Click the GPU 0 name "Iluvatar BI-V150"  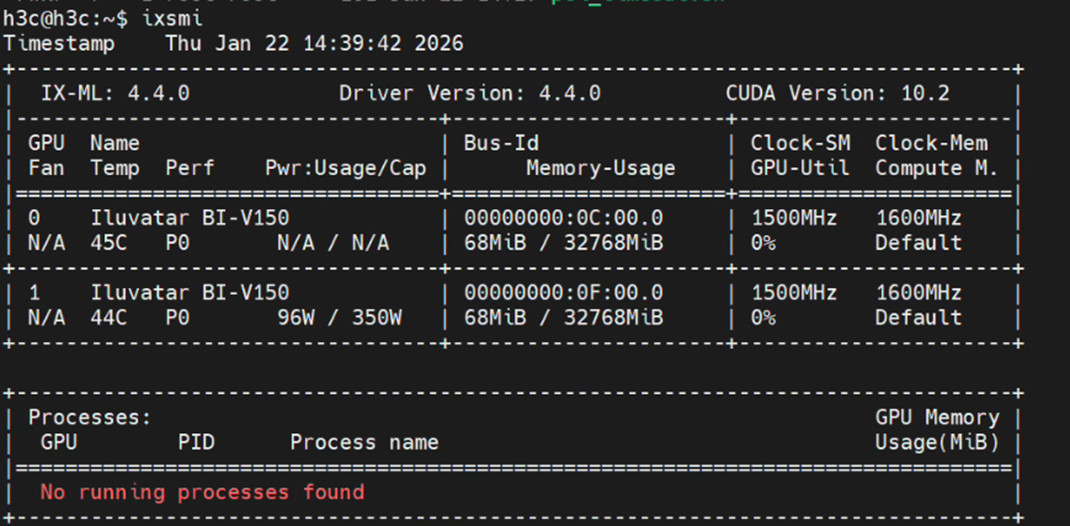190,218
